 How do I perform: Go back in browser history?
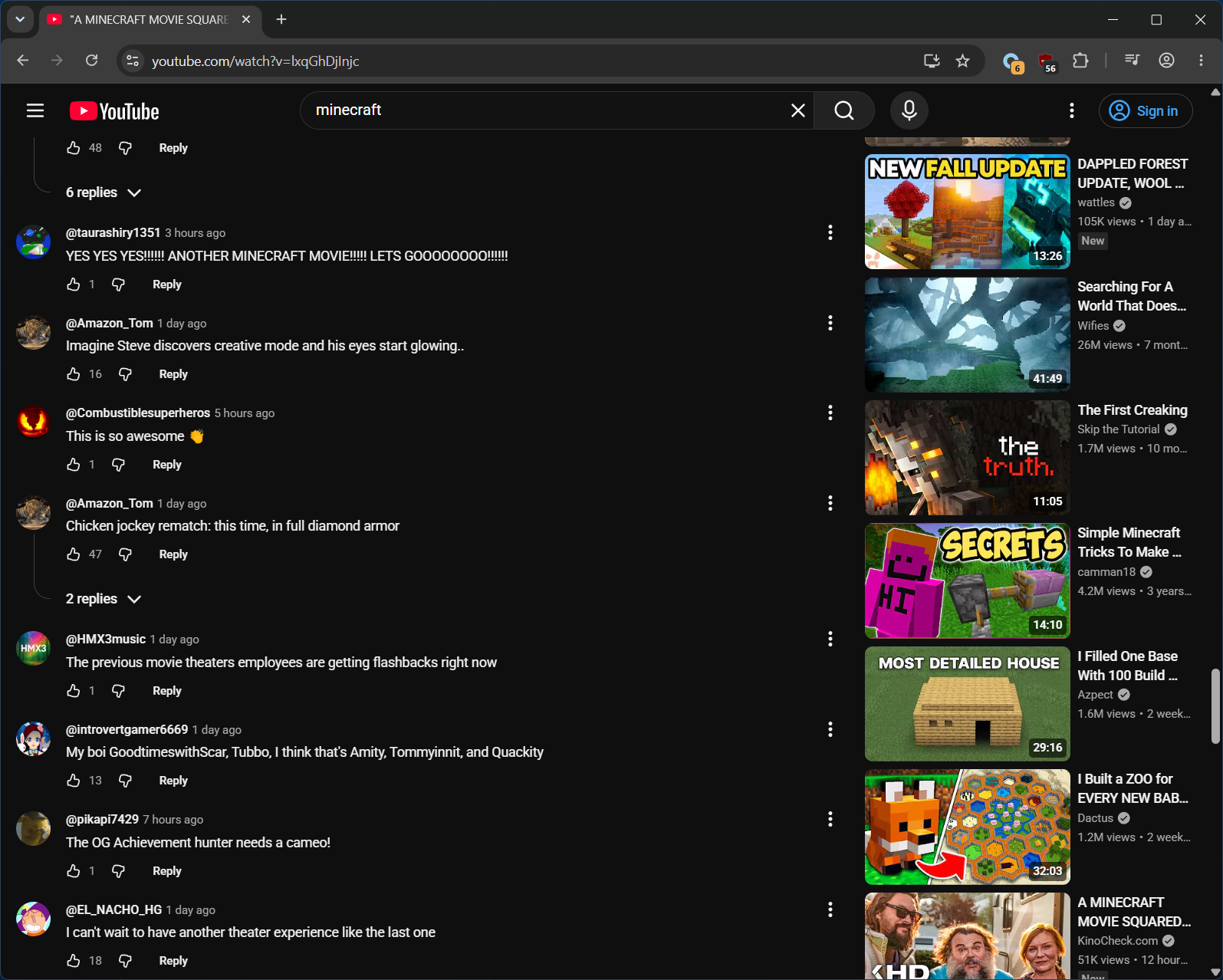coord(23,61)
